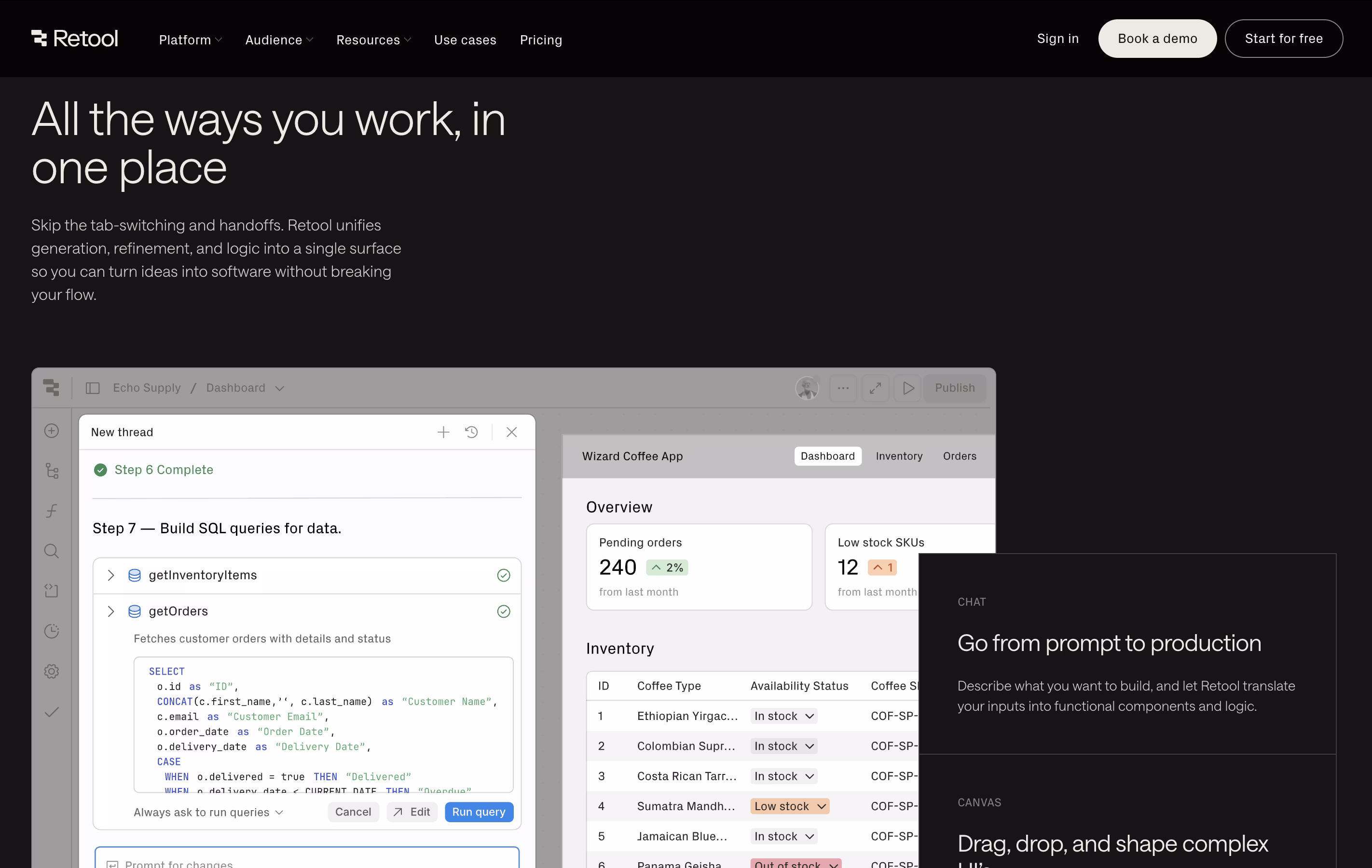Click the add component plus icon in sidebar
Screen dimensions: 1372x868
(x=52, y=431)
